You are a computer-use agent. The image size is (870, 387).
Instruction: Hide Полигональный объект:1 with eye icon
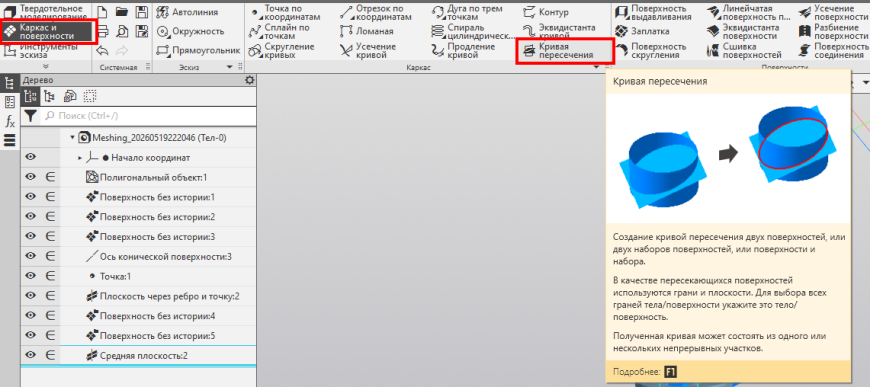(31, 178)
